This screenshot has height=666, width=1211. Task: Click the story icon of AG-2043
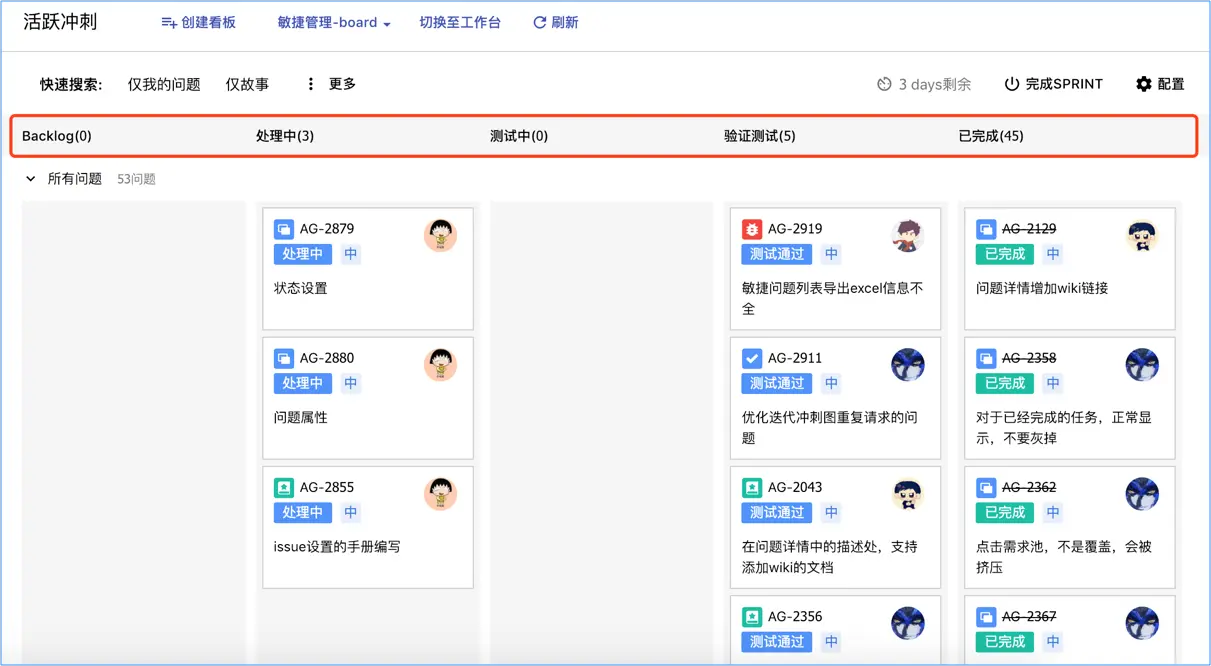(752, 487)
